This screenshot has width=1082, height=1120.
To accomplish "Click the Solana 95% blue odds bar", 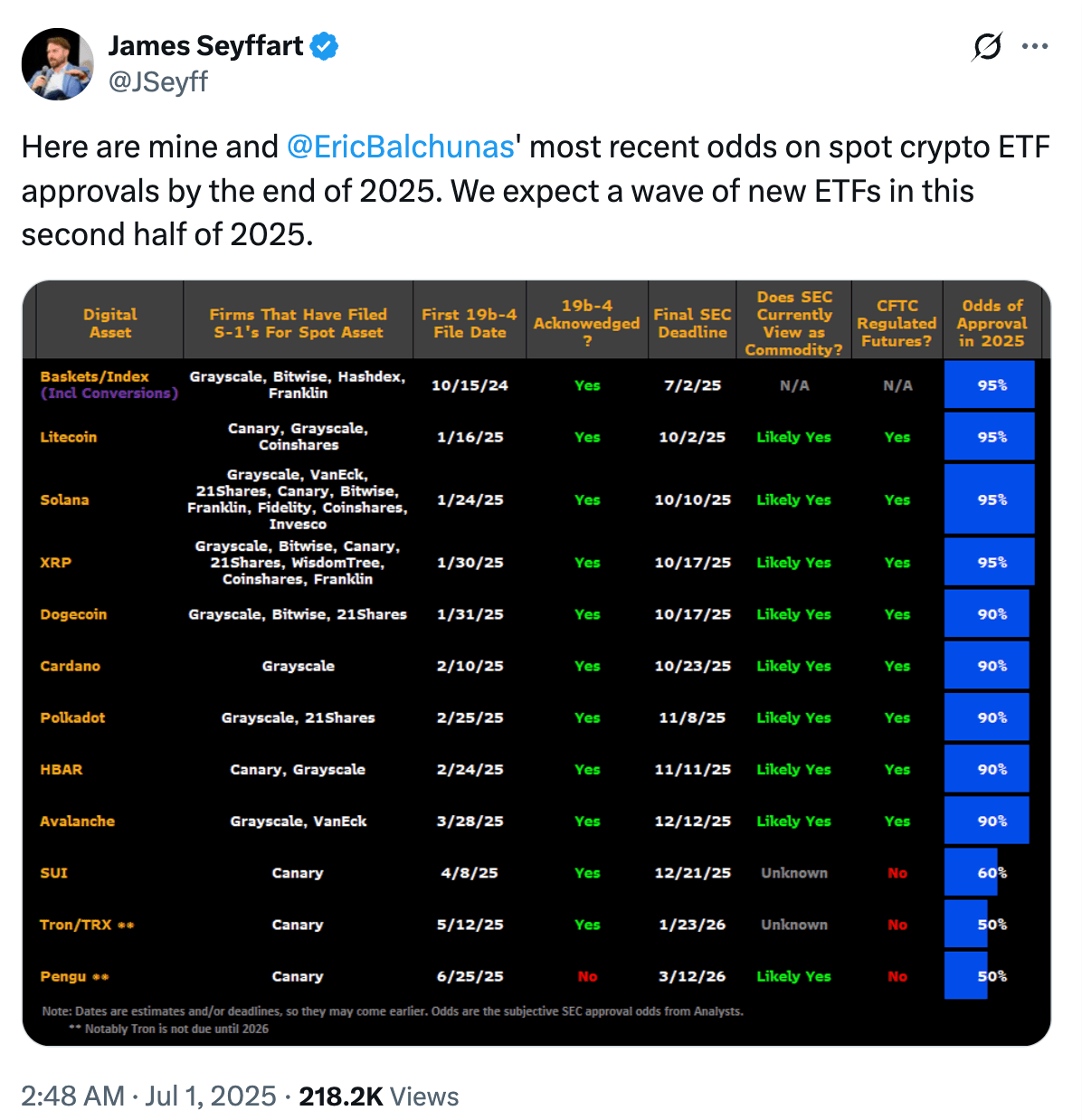I will (x=989, y=499).
